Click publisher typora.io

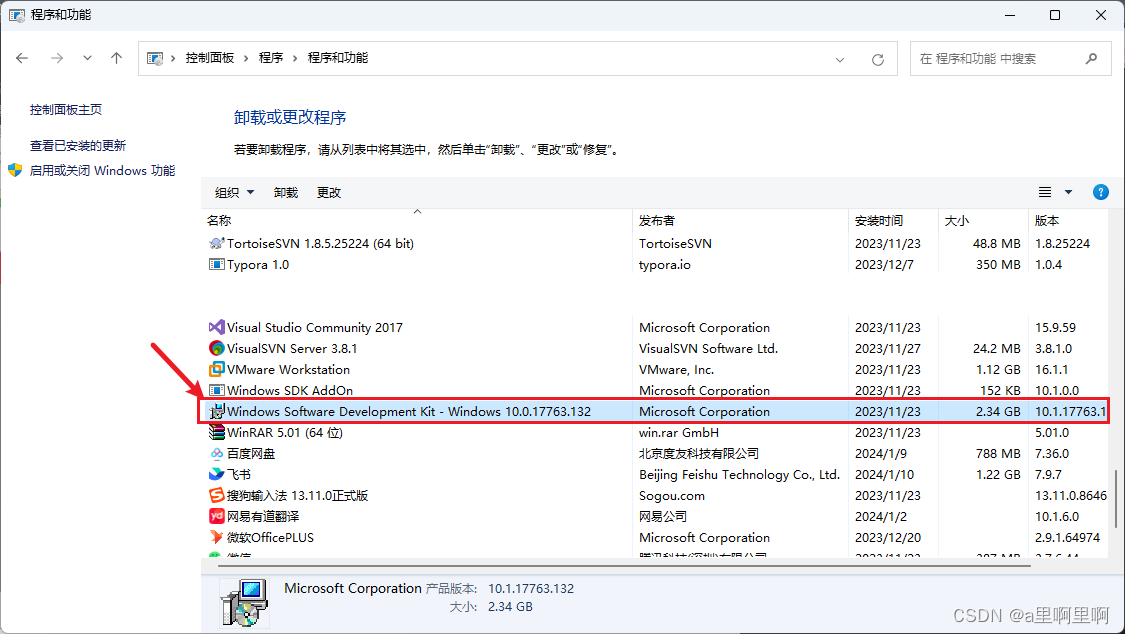pos(664,265)
